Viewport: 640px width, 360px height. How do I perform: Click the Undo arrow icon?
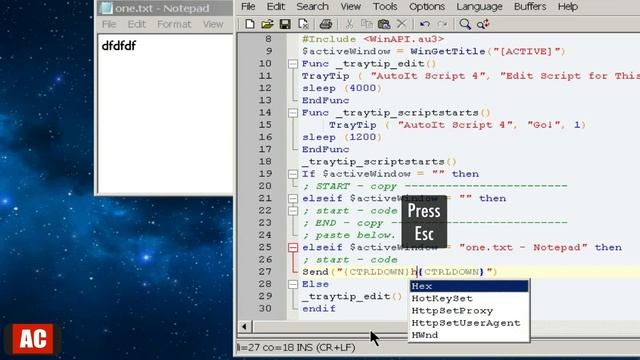tap(424, 24)
